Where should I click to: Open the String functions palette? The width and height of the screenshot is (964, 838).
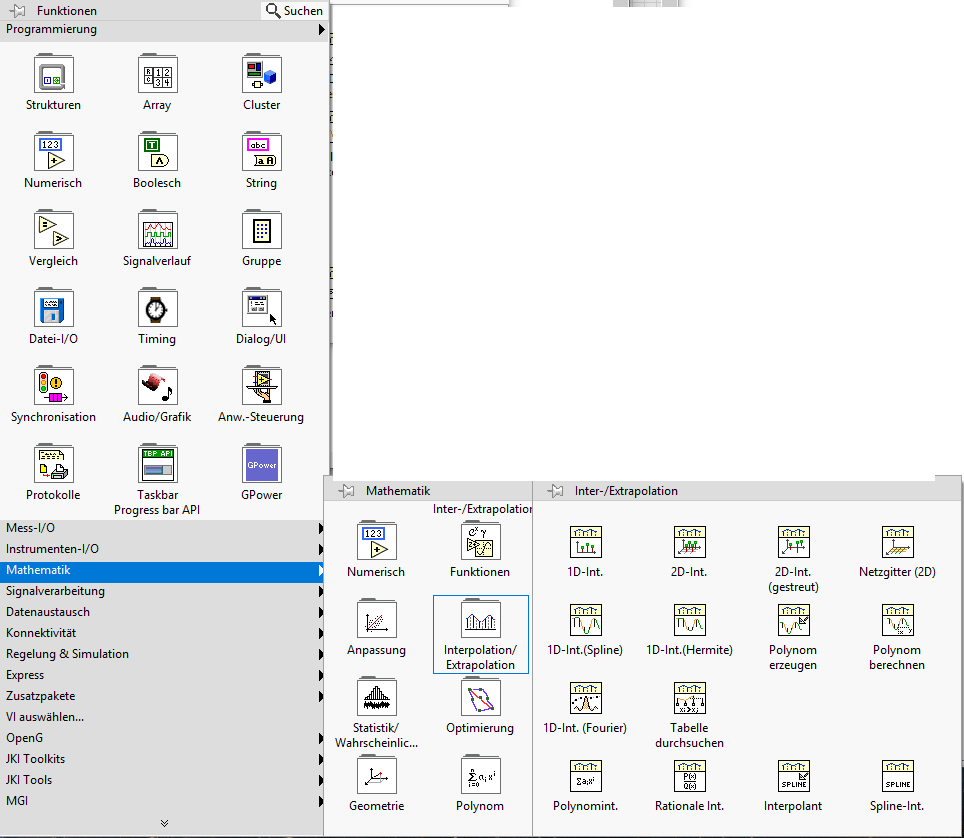[x=262, y=152]
